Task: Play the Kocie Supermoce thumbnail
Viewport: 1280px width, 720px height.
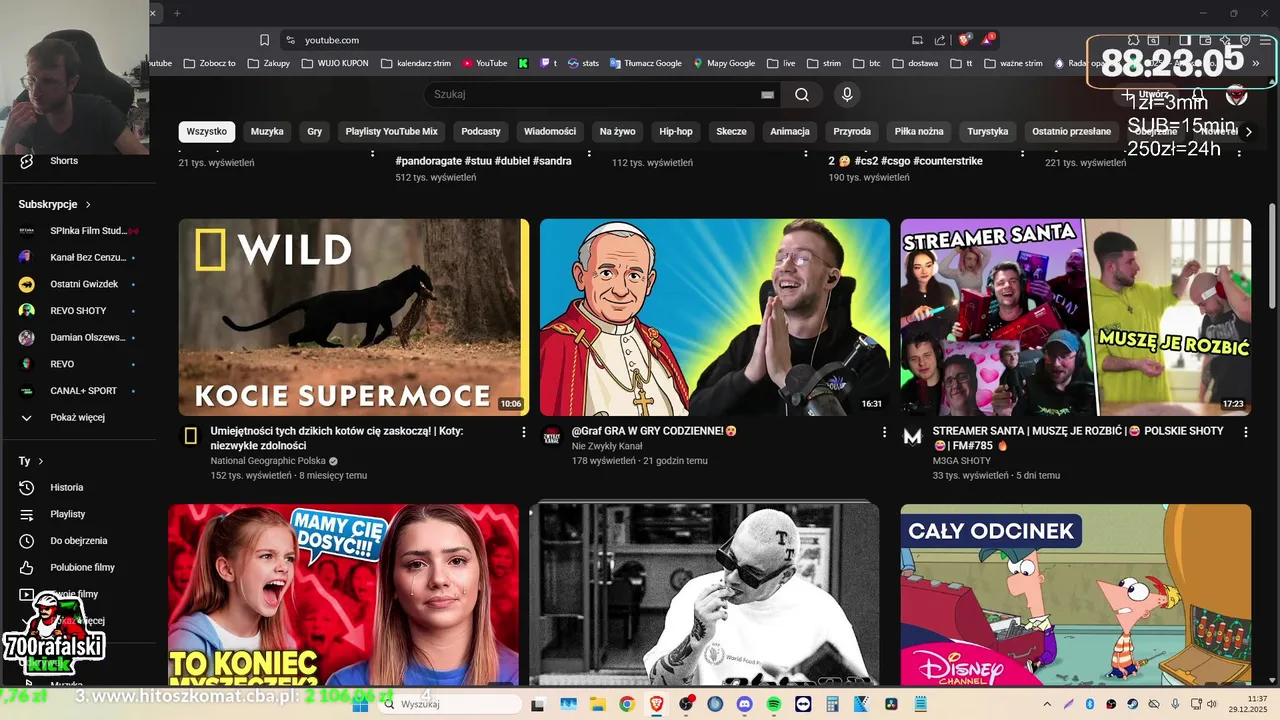Action: click(354, 317)
